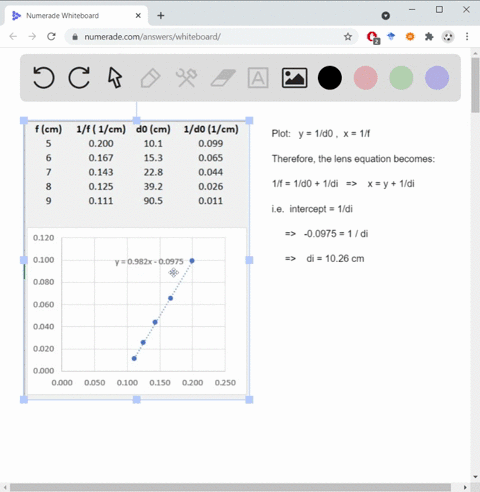Choose the black color swatch
This screenshot has height=492, width=480.
click(x=330, y=78)
